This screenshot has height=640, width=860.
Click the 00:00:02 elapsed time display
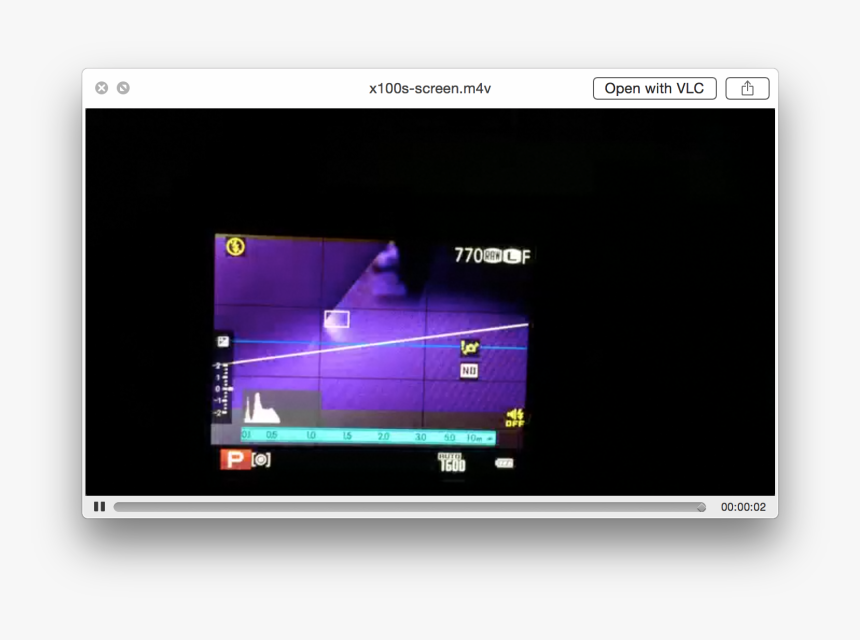coord(743,507)
